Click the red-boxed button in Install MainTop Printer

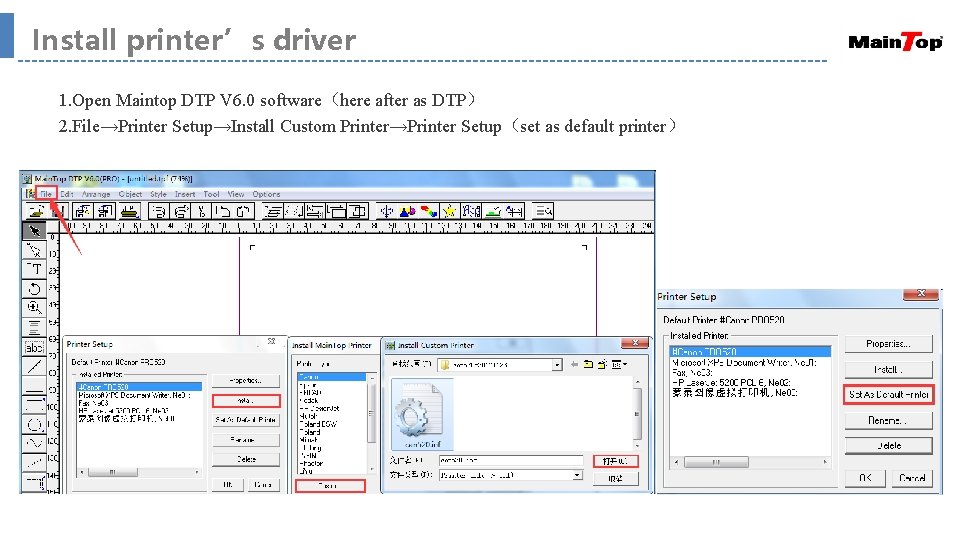330,486
